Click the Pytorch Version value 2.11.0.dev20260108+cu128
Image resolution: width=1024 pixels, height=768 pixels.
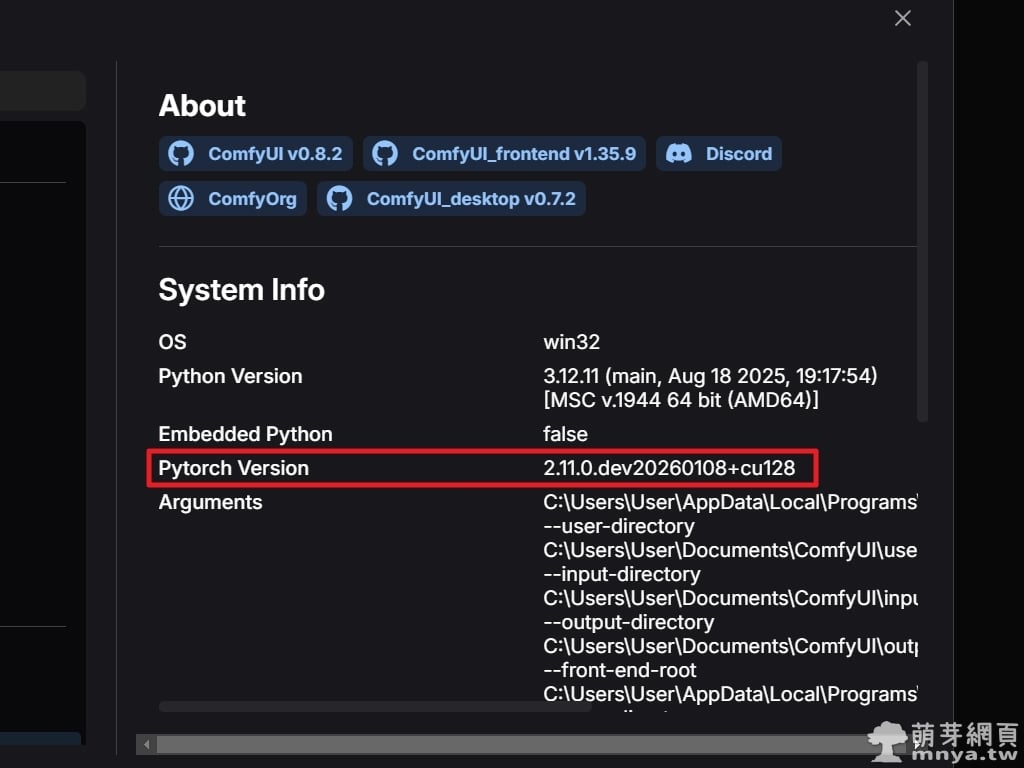(668, 468)
